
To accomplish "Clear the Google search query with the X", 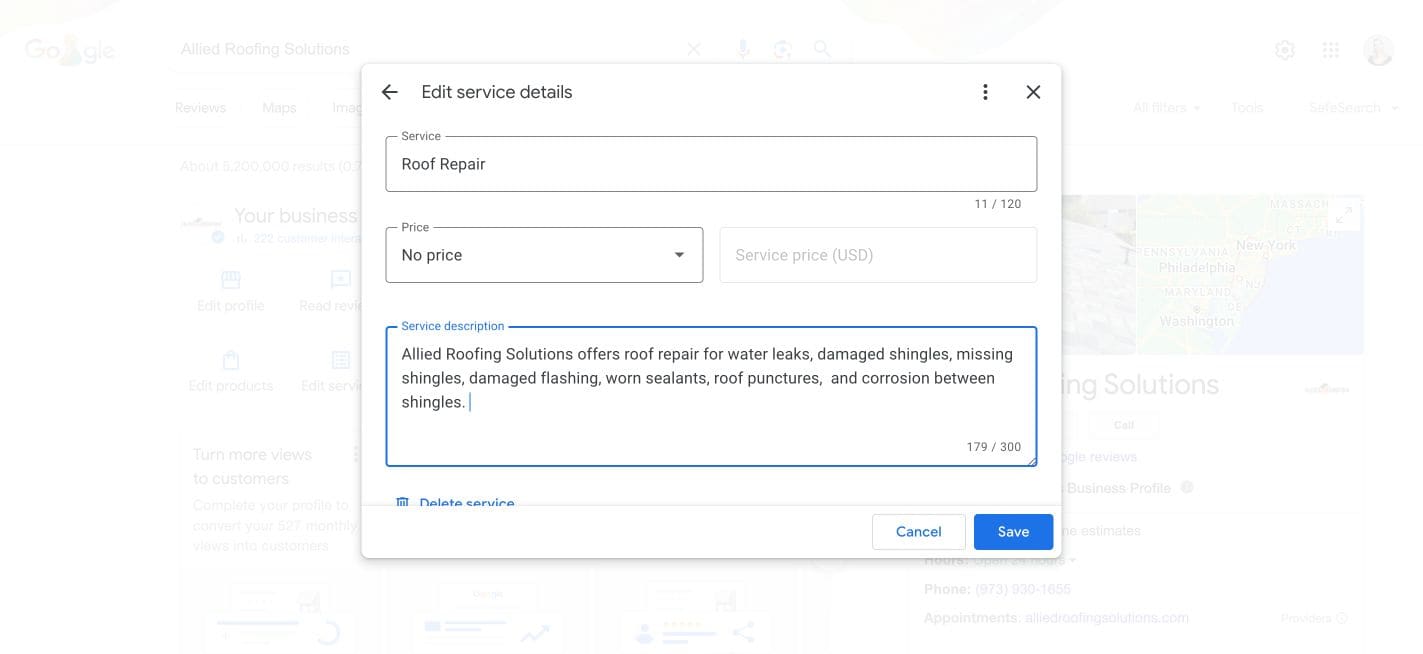I will click(x=694, y=49).
